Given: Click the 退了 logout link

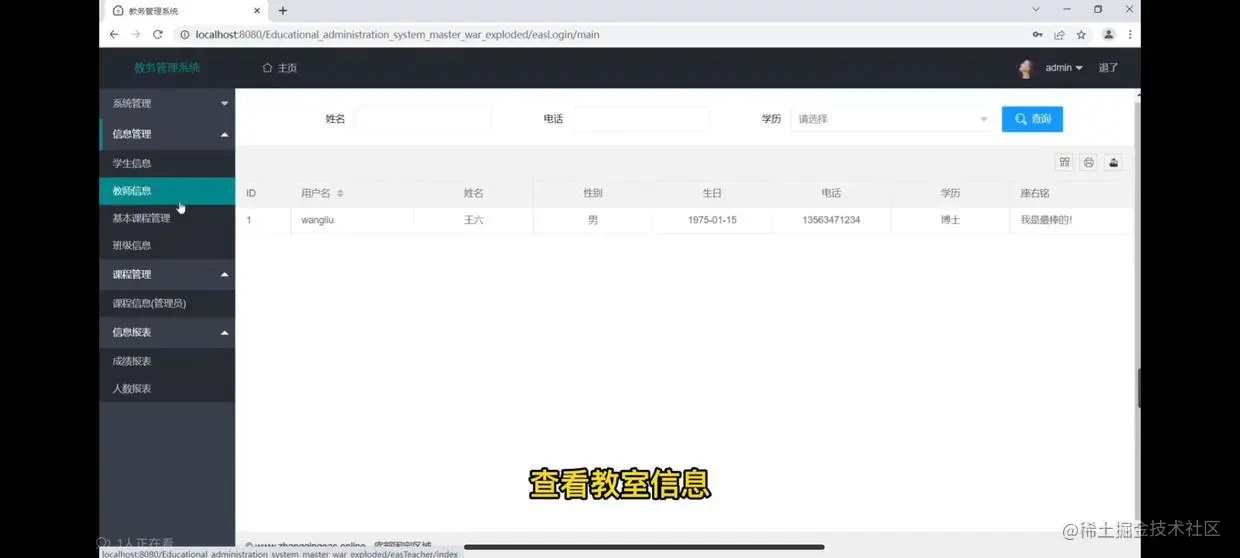Looking at the screenshot, I should 1108,68.
